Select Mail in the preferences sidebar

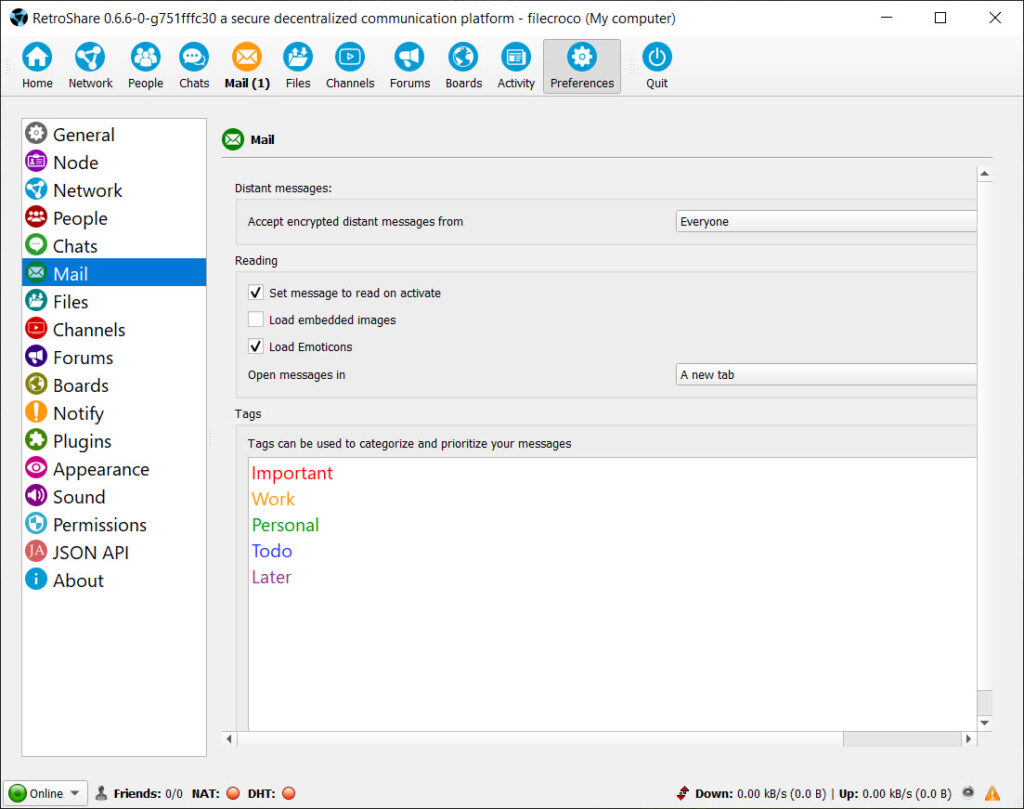point(114,274)
